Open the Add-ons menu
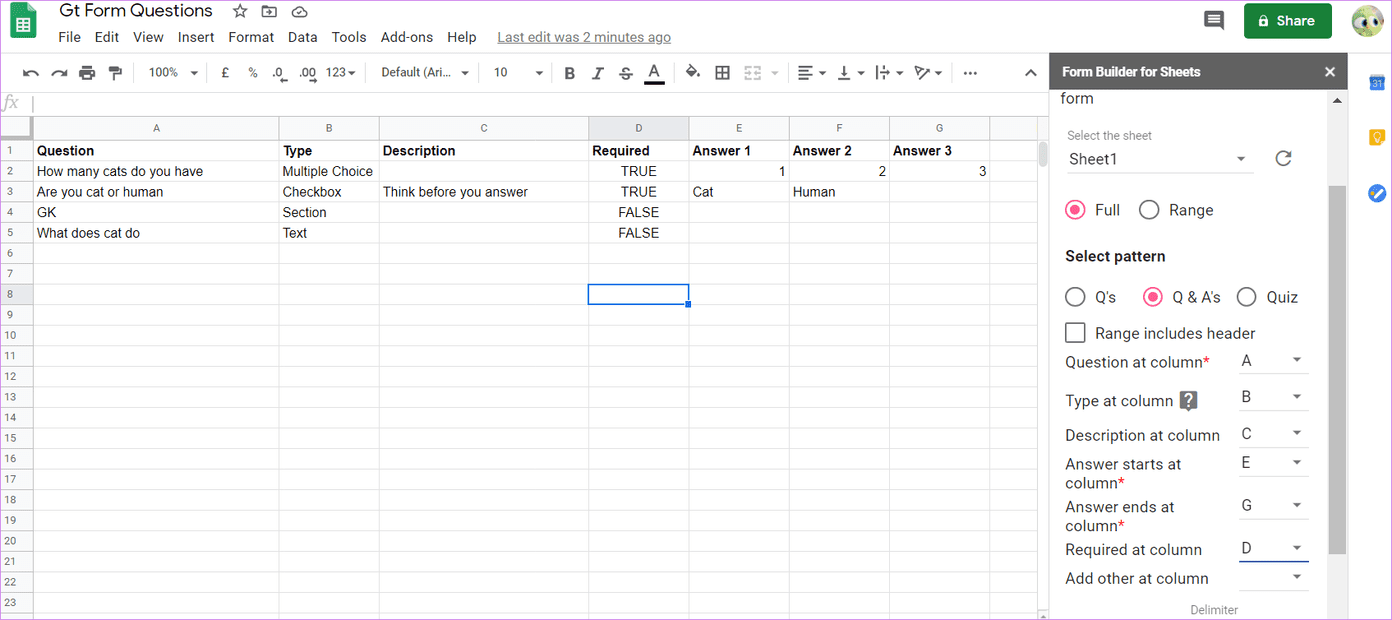1392x620 pixels. coord(407,37)
